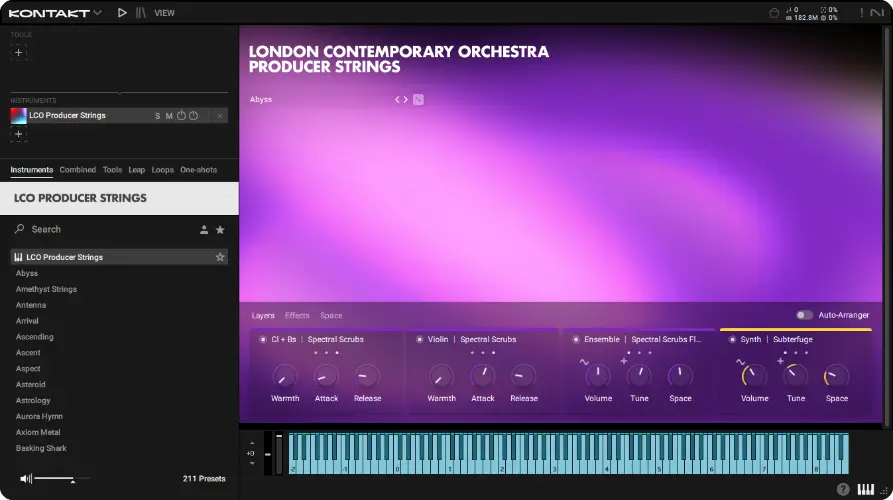Viewport: 893px width, 500px height.
Task: Mute the LCO Producer Strings instrument
Action: point(169,116)
